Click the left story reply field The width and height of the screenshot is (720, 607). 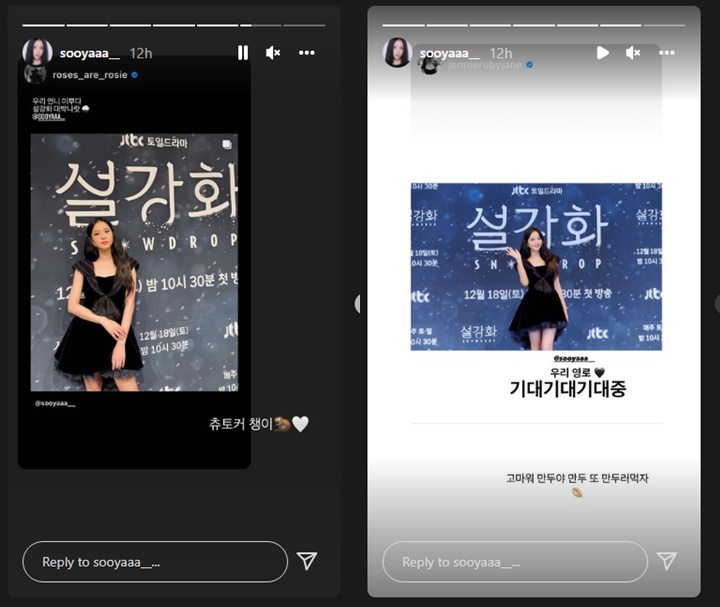click(155, 562)
